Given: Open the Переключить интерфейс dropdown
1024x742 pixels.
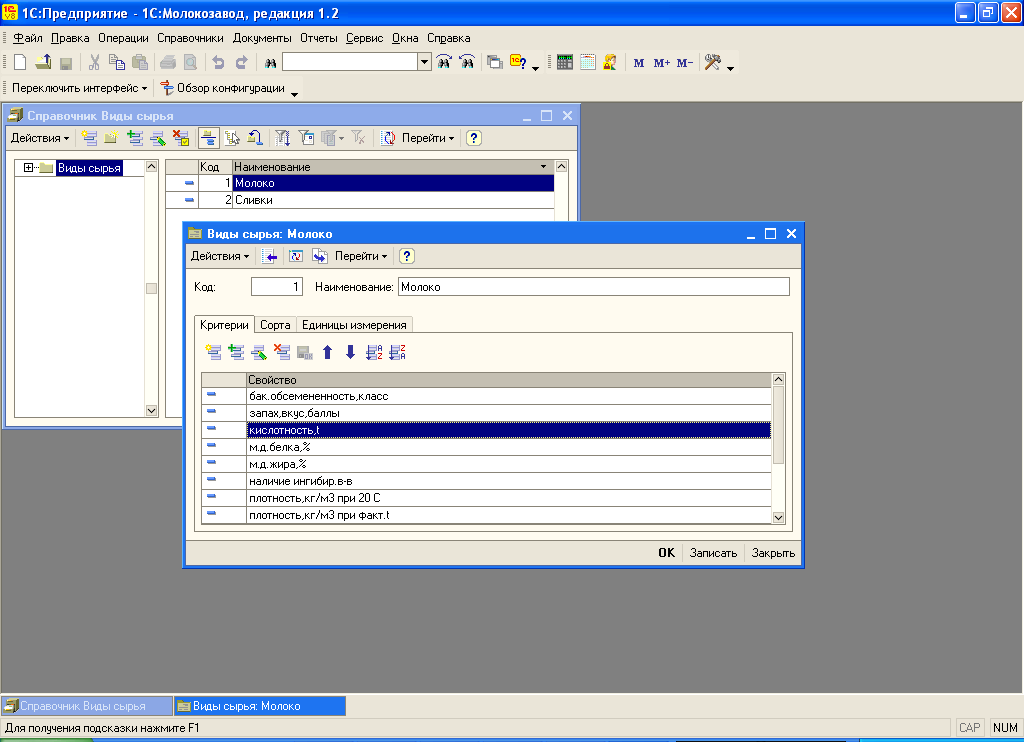Looking at the screenshot, I should (x=80, y=88).
